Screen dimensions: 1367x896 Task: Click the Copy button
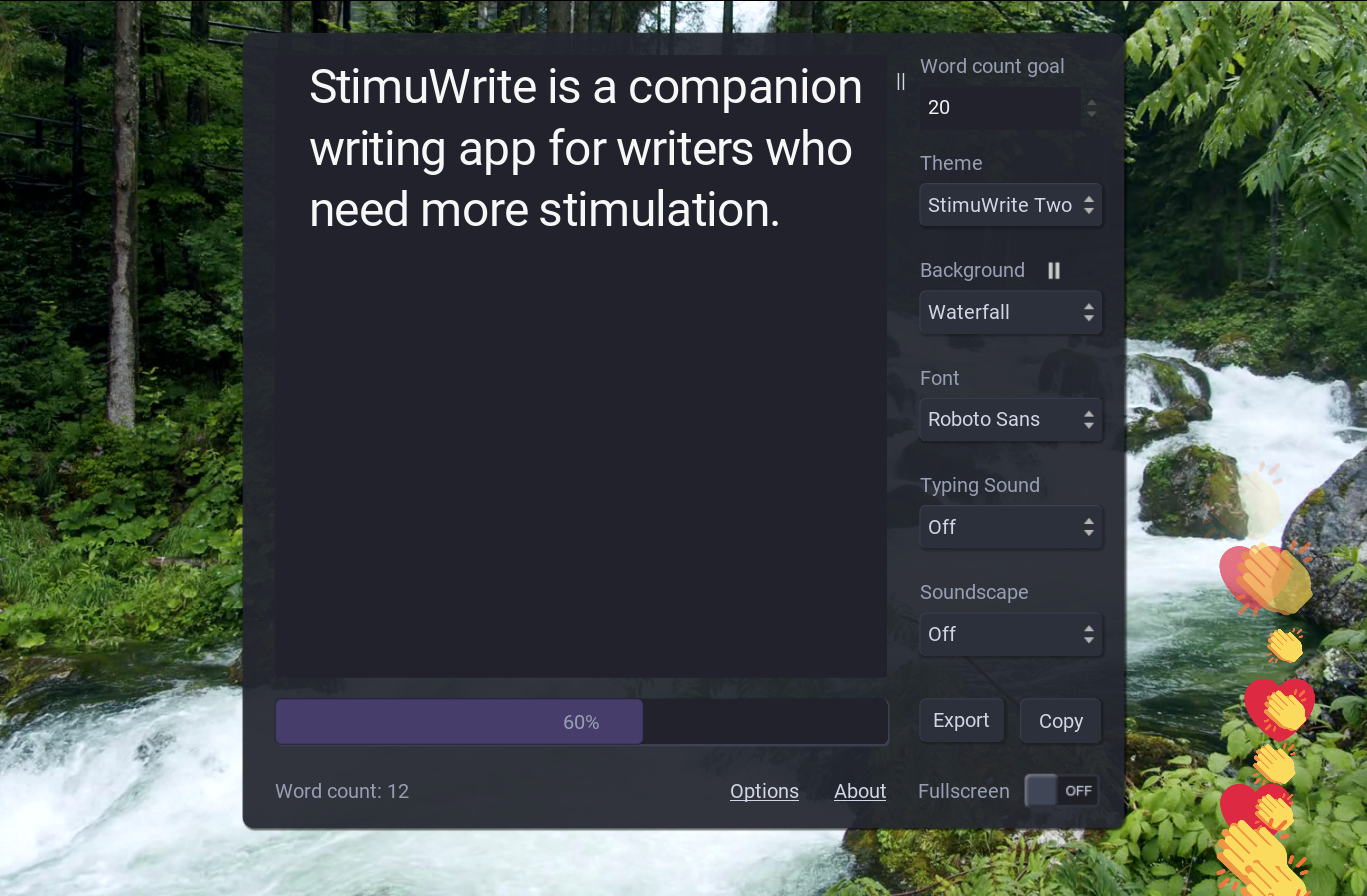[x=1061, y=721]
